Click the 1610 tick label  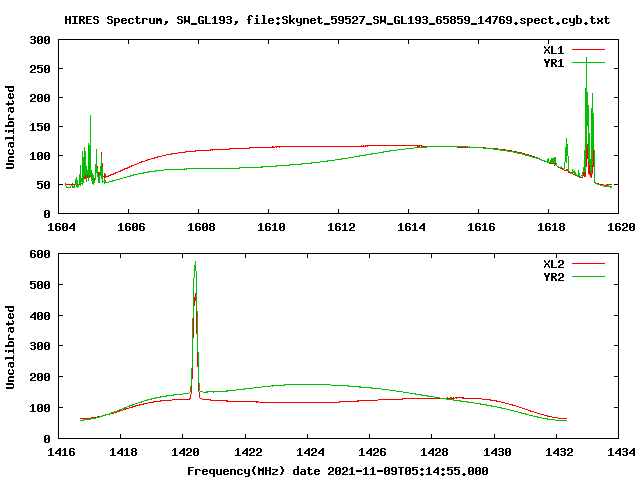pyautogui.click(x=271, y=227)
